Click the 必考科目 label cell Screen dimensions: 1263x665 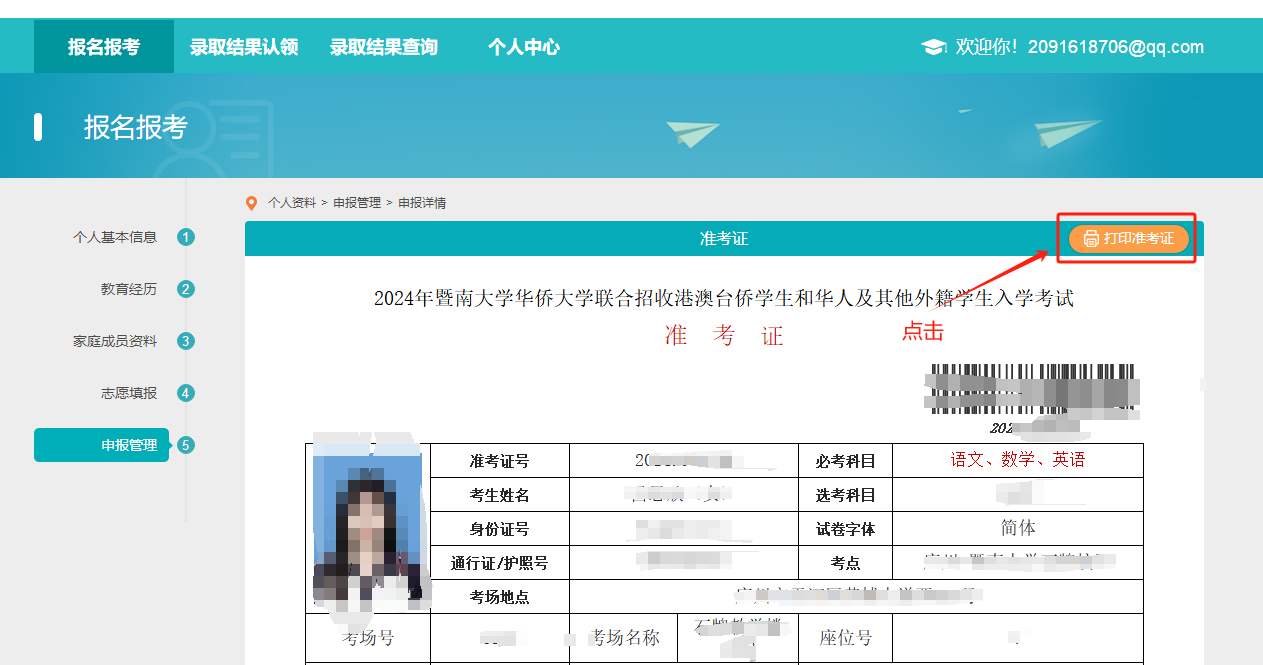(x=846, y=461)
